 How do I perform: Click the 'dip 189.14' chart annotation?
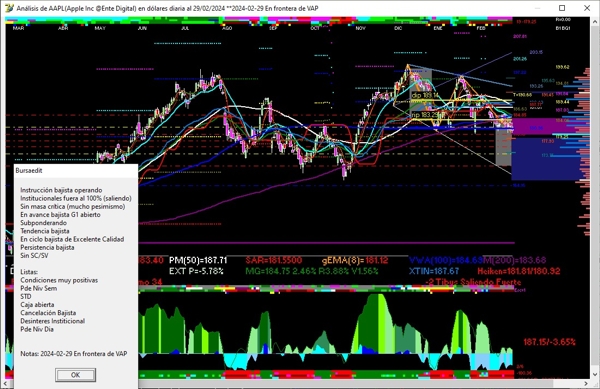425,95
